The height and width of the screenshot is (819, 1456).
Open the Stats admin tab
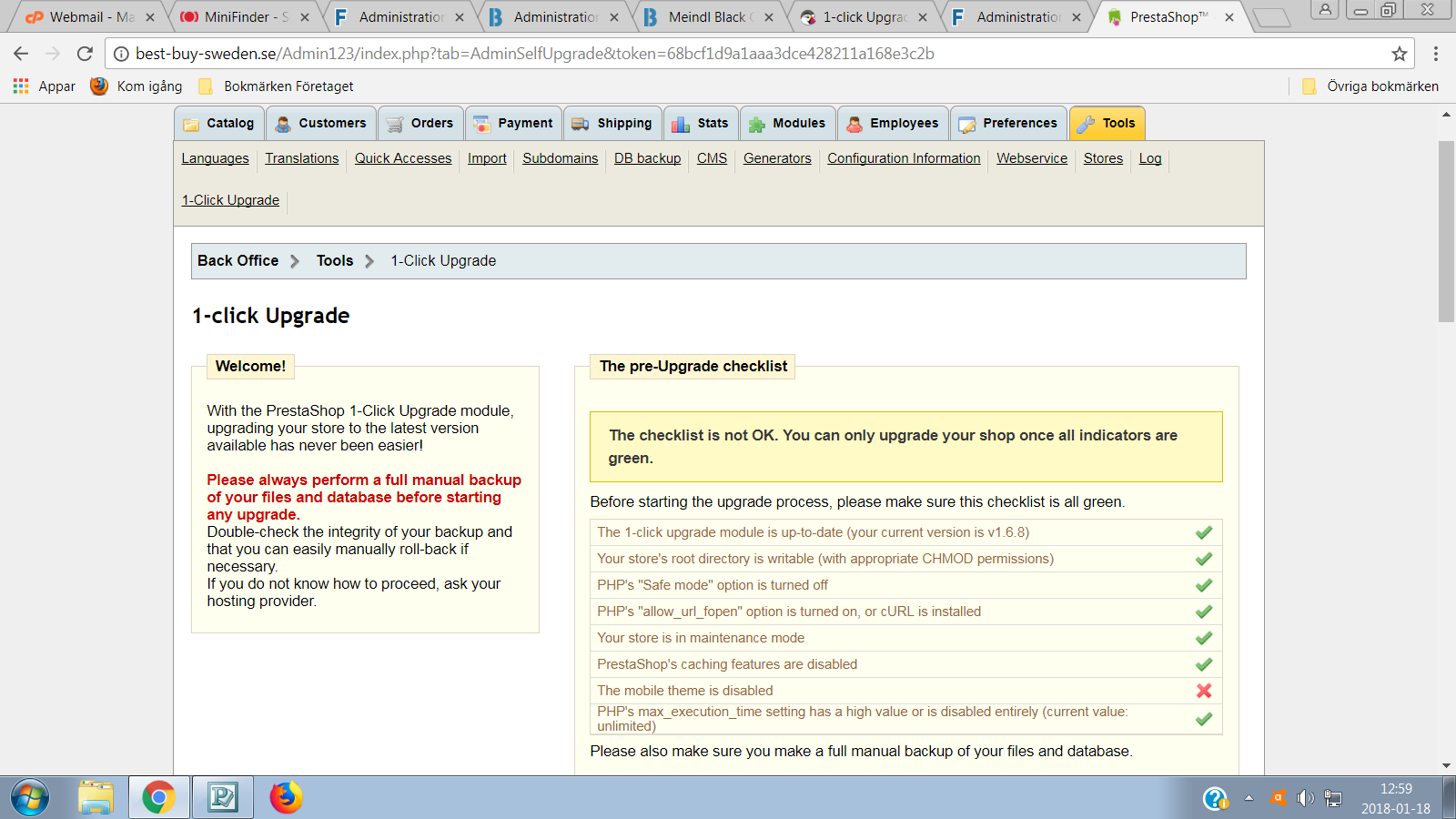(701, 124)
